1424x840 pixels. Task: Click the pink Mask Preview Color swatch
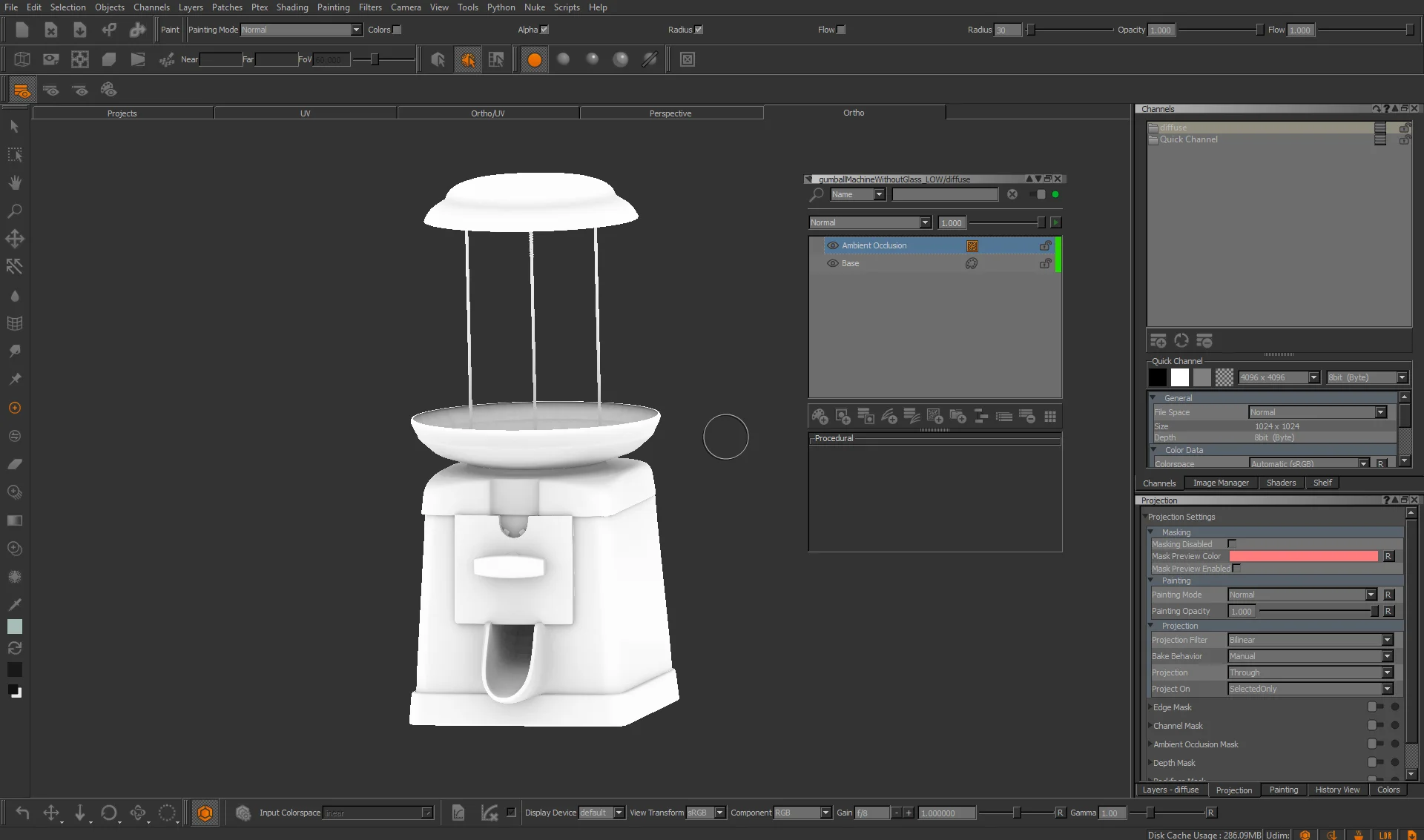click(x=1302, y=556)
